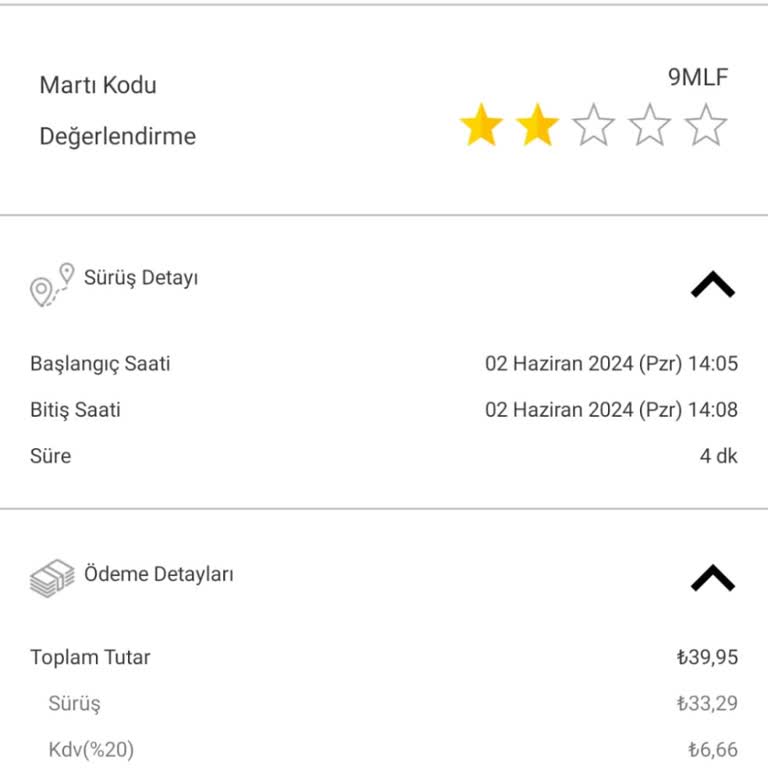Click the Sürüş Detayı header text
The width and height of the screenshot is (768, 768).
141,278
